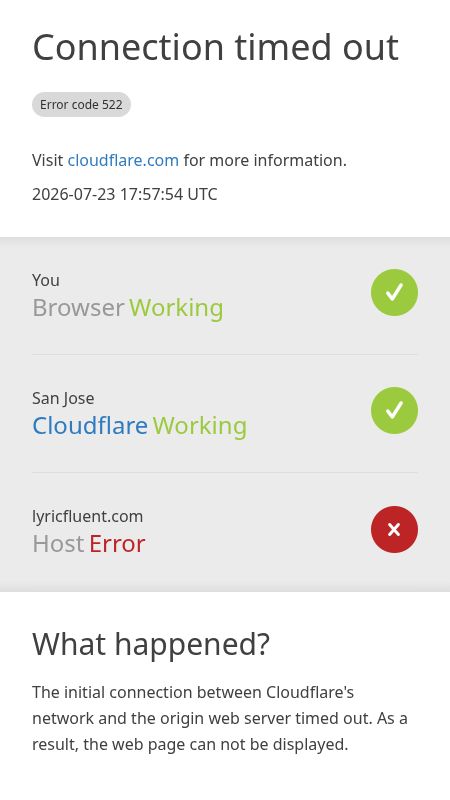Viewport: 450px width, 800px height.
Task: Click the You label above Browser
Action: click(45, 280)
